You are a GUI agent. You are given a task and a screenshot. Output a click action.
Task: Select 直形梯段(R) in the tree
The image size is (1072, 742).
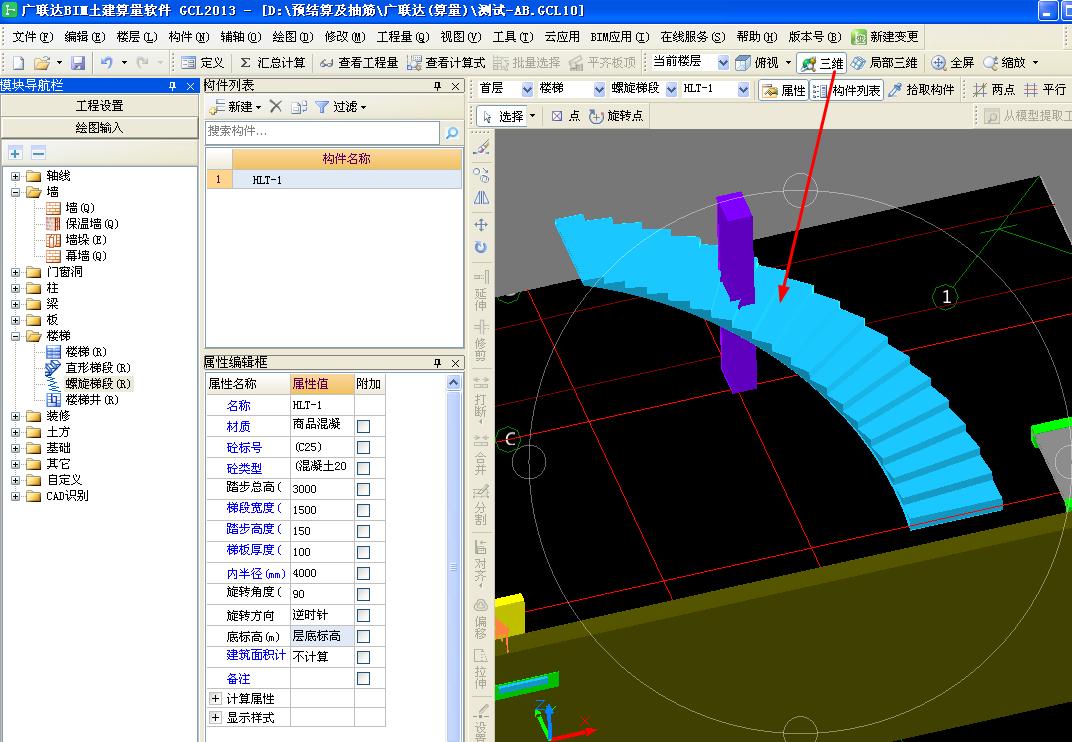point(98,368)
